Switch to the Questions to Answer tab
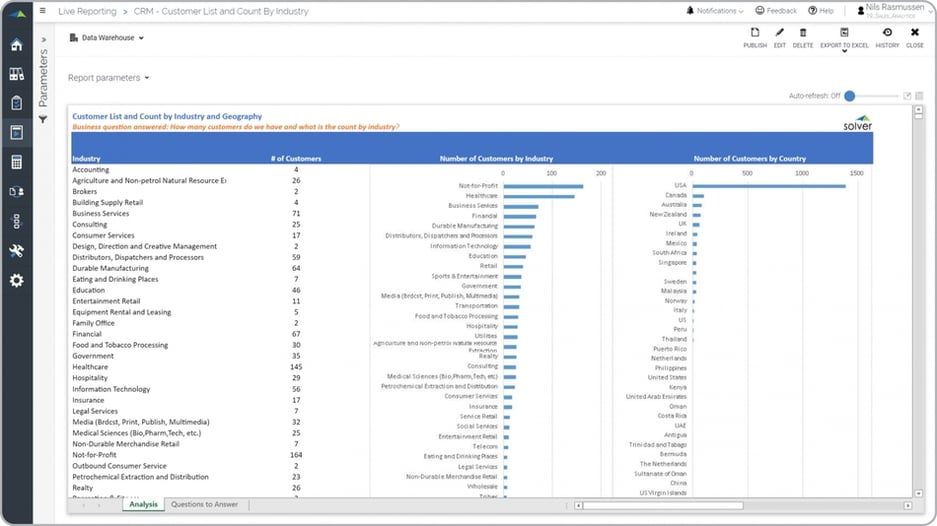The image size is (937, 526). coord(204,505)
